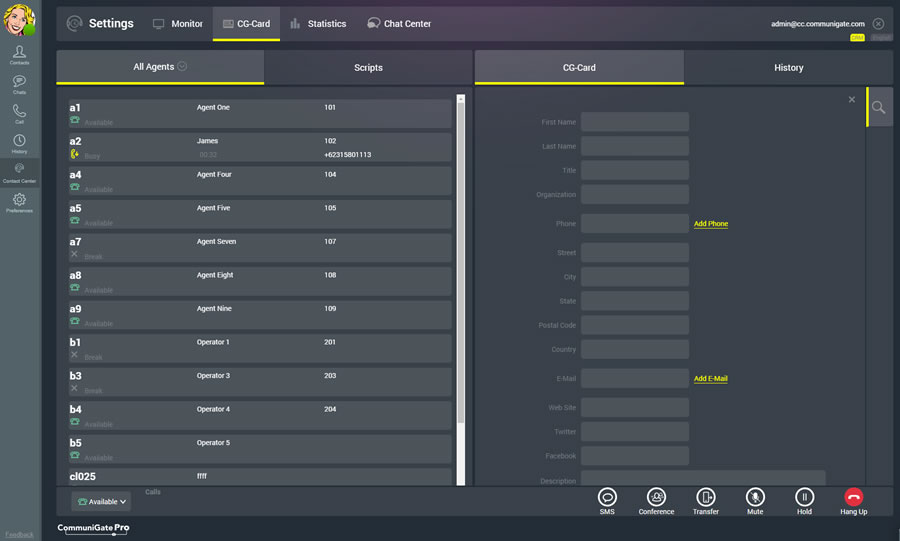Select agent row a2 James
The width and height of the screenshot is (900, 541).
pos(260,147)
